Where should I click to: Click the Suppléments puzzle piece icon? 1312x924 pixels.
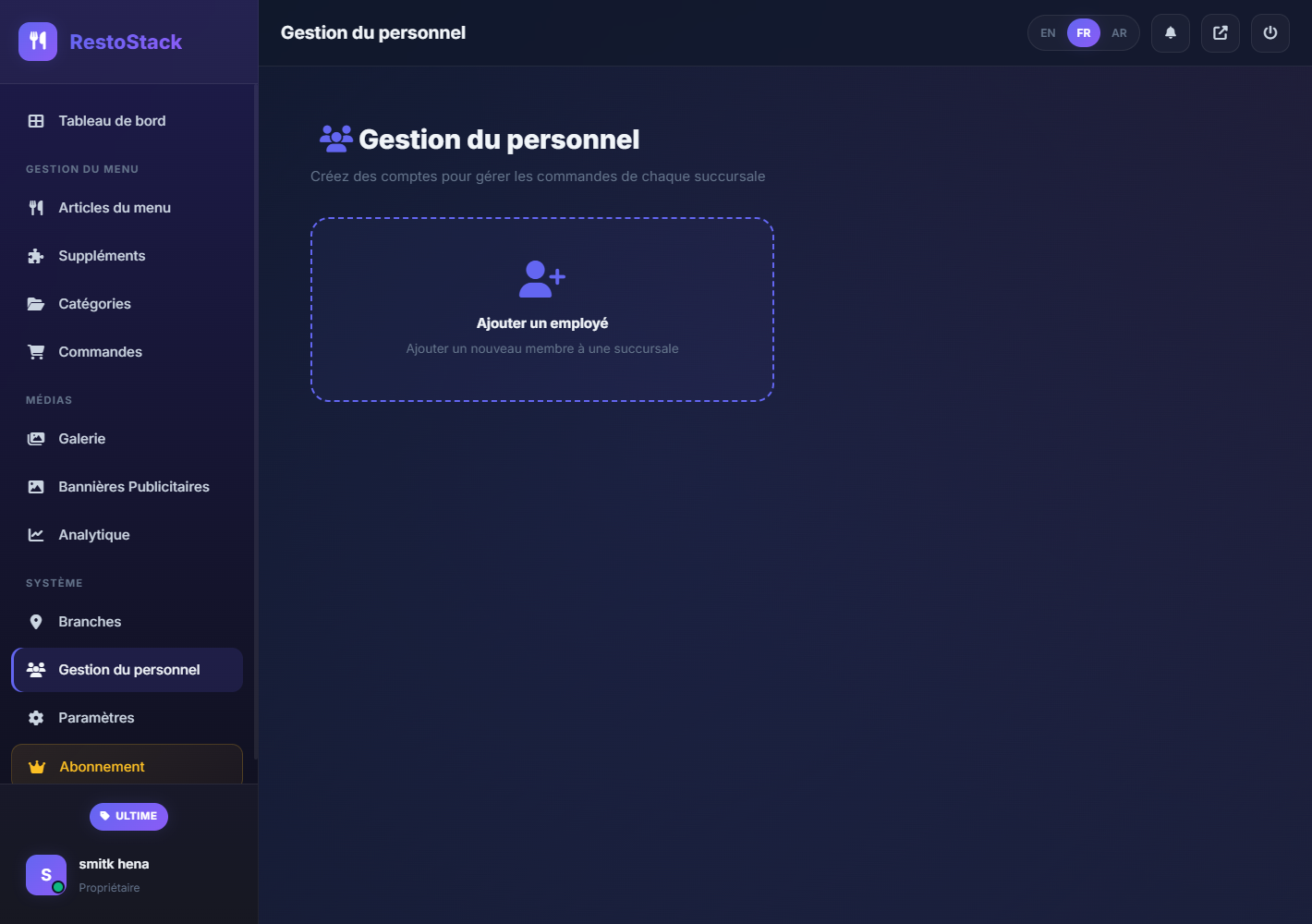pyautogui.click(x=36, y=256)
